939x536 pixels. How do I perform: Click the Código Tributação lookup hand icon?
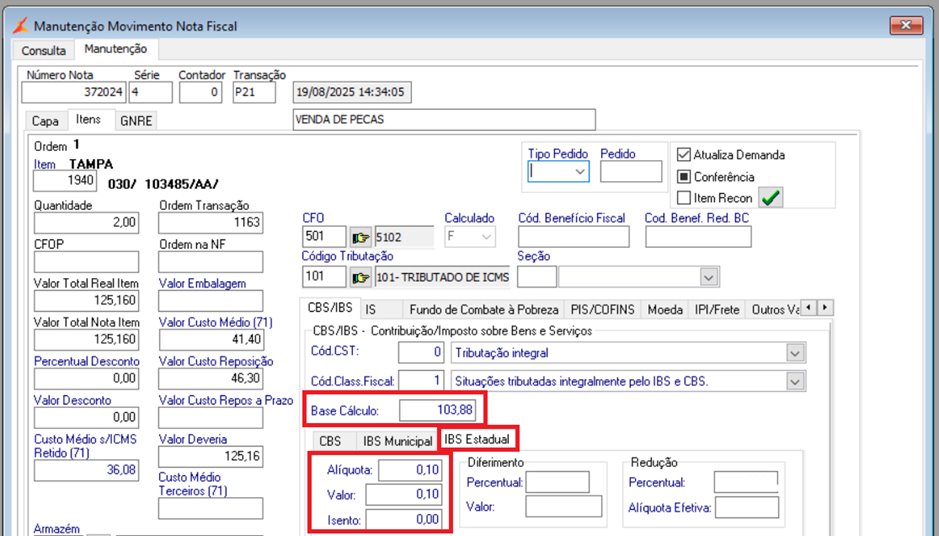(x=361, y=277)
